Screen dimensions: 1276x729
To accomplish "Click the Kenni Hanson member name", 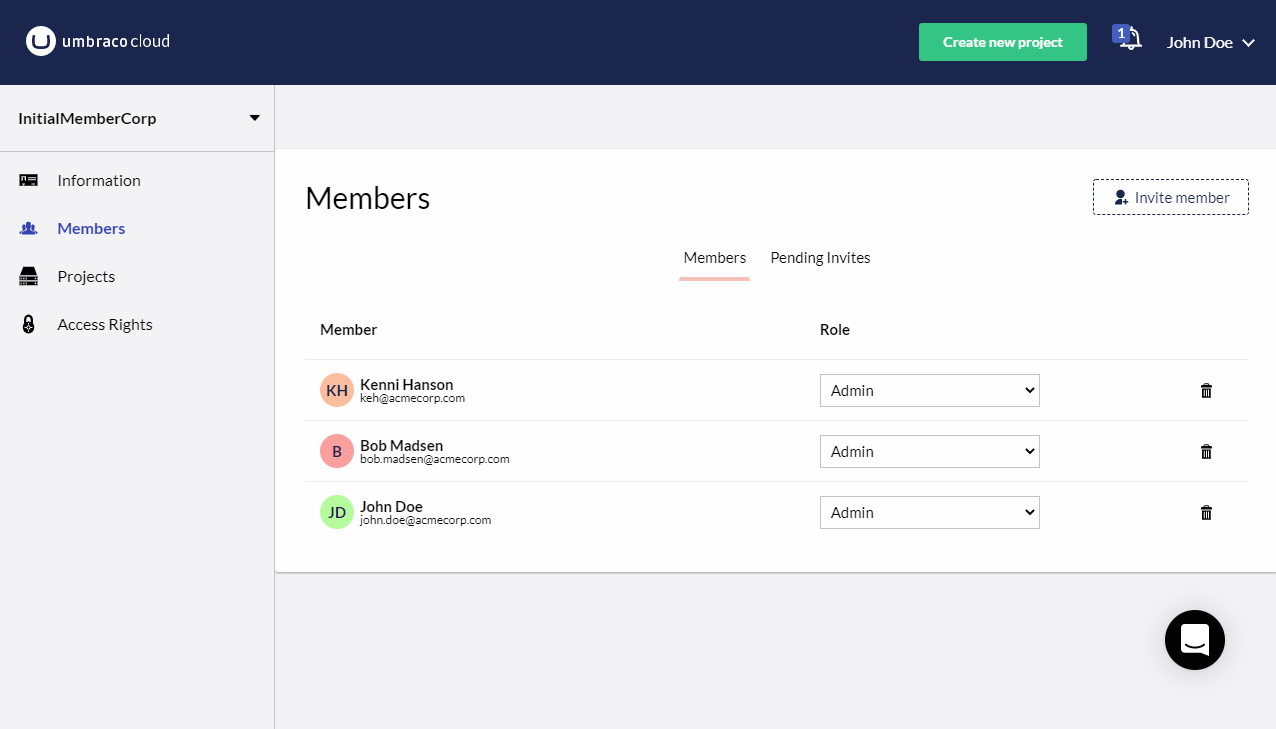I will coord(406,384).
